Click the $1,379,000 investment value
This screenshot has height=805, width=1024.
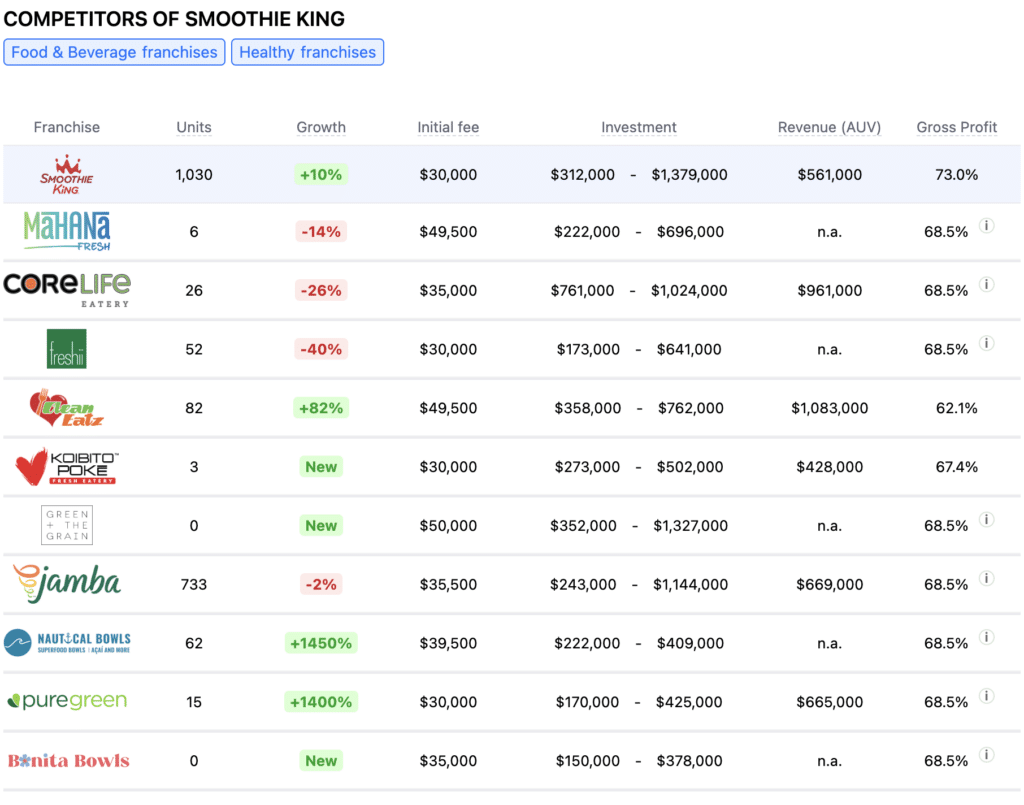[690, 175]
